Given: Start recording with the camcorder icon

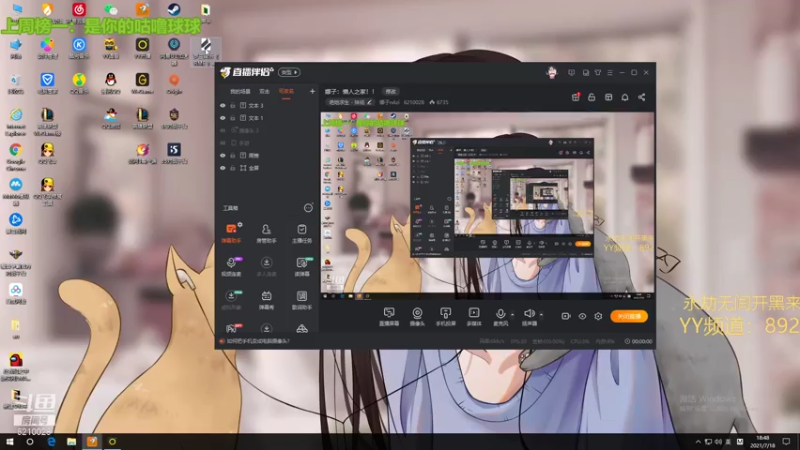Looking at the screenshot, I should [x=566, y=316].
